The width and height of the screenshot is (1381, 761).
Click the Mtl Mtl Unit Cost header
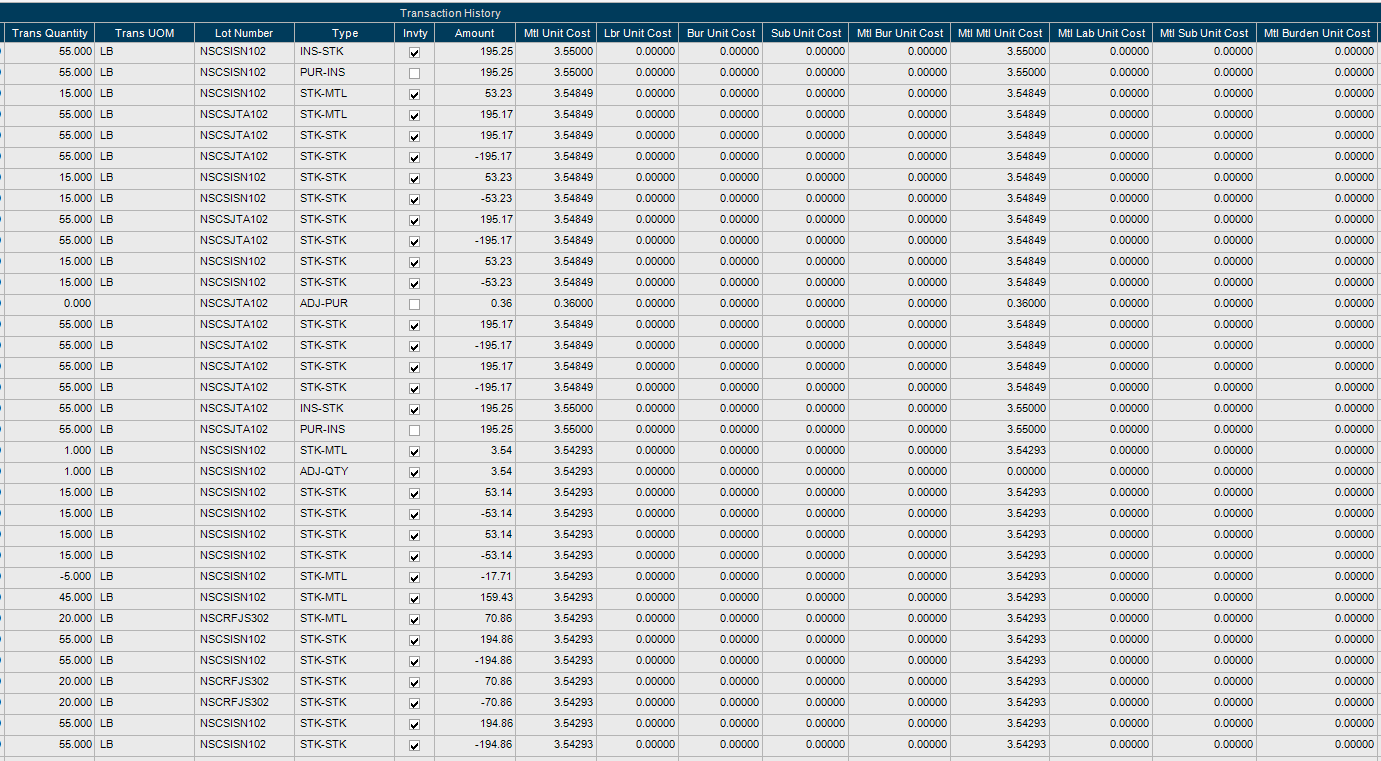coord(1000,33)
